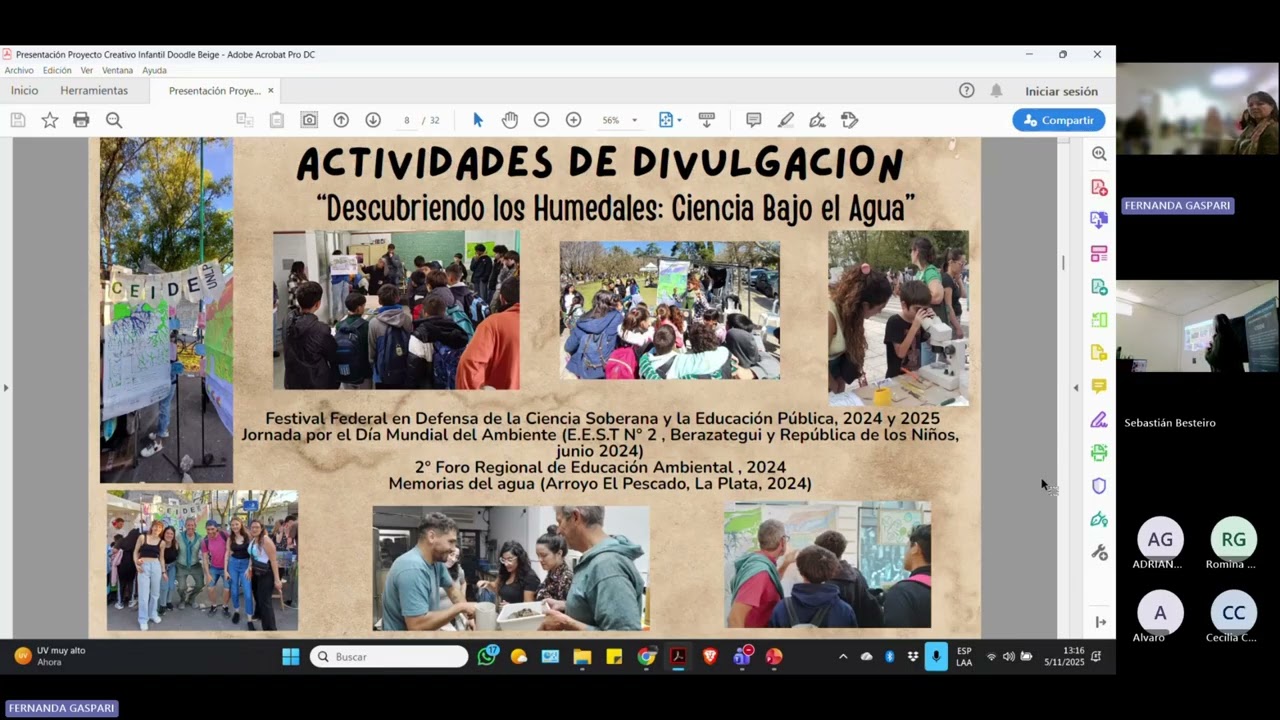Collapse the right tools pane arrow

[x=1076, y=387]
